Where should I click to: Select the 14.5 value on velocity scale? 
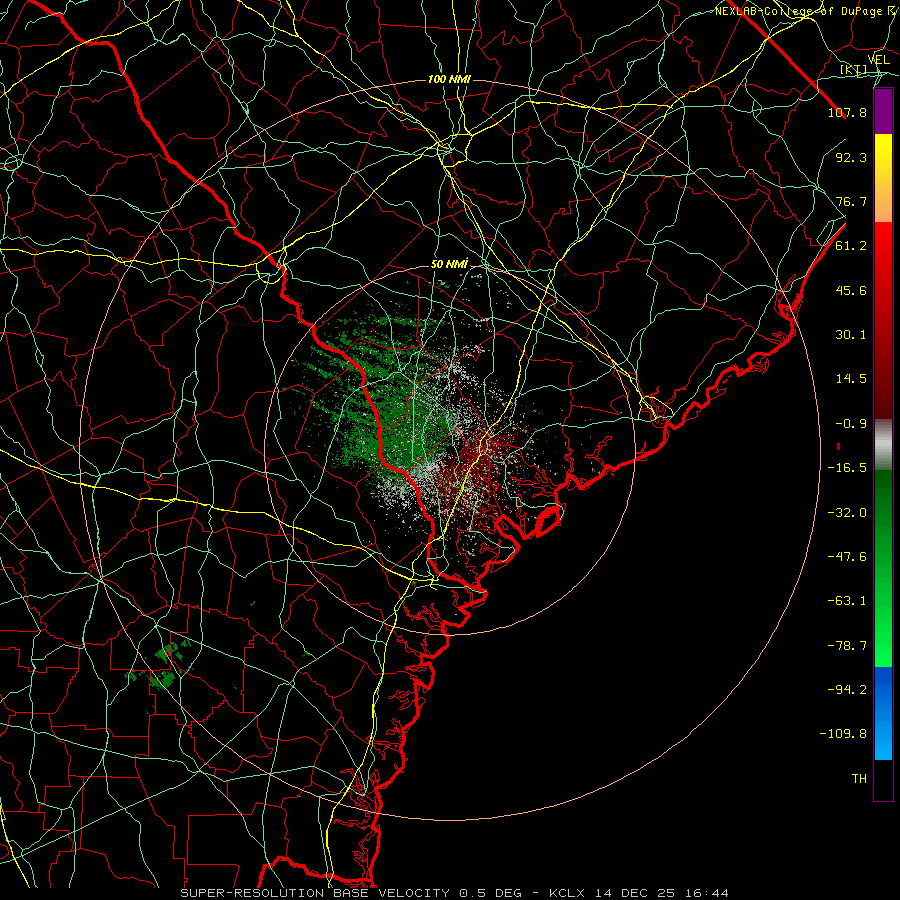(x=851, y=379)
